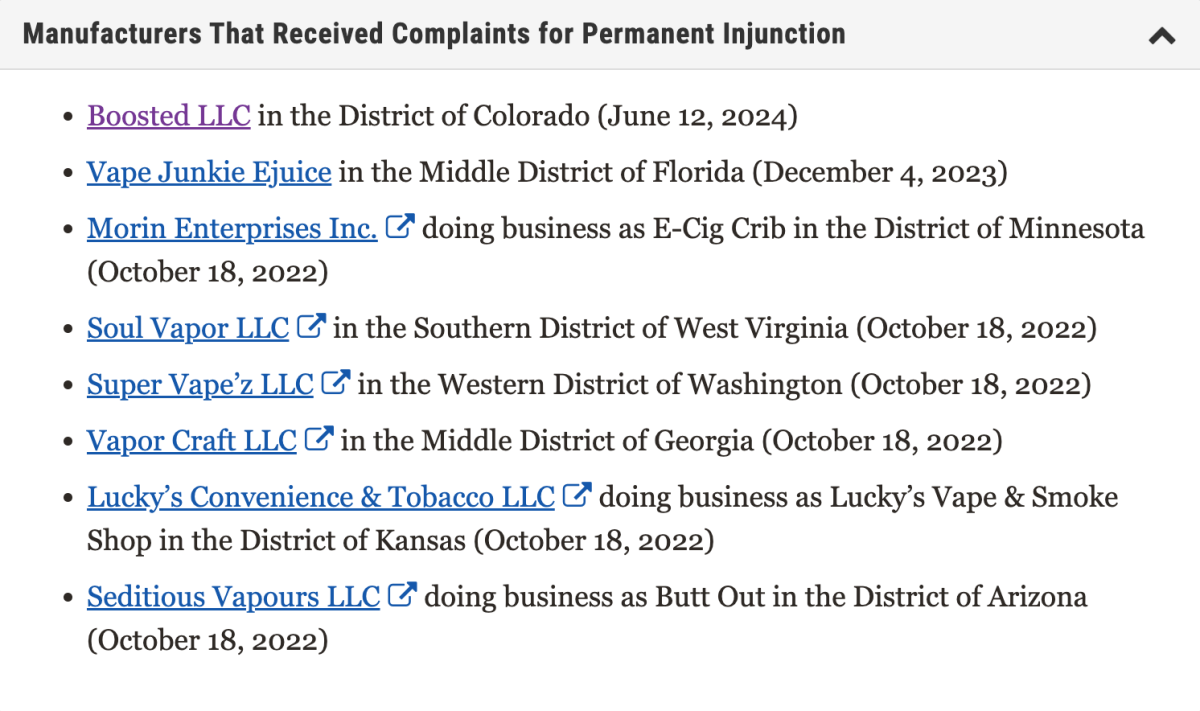Click external link icon beside Morin Enterprises

point(399,228)
